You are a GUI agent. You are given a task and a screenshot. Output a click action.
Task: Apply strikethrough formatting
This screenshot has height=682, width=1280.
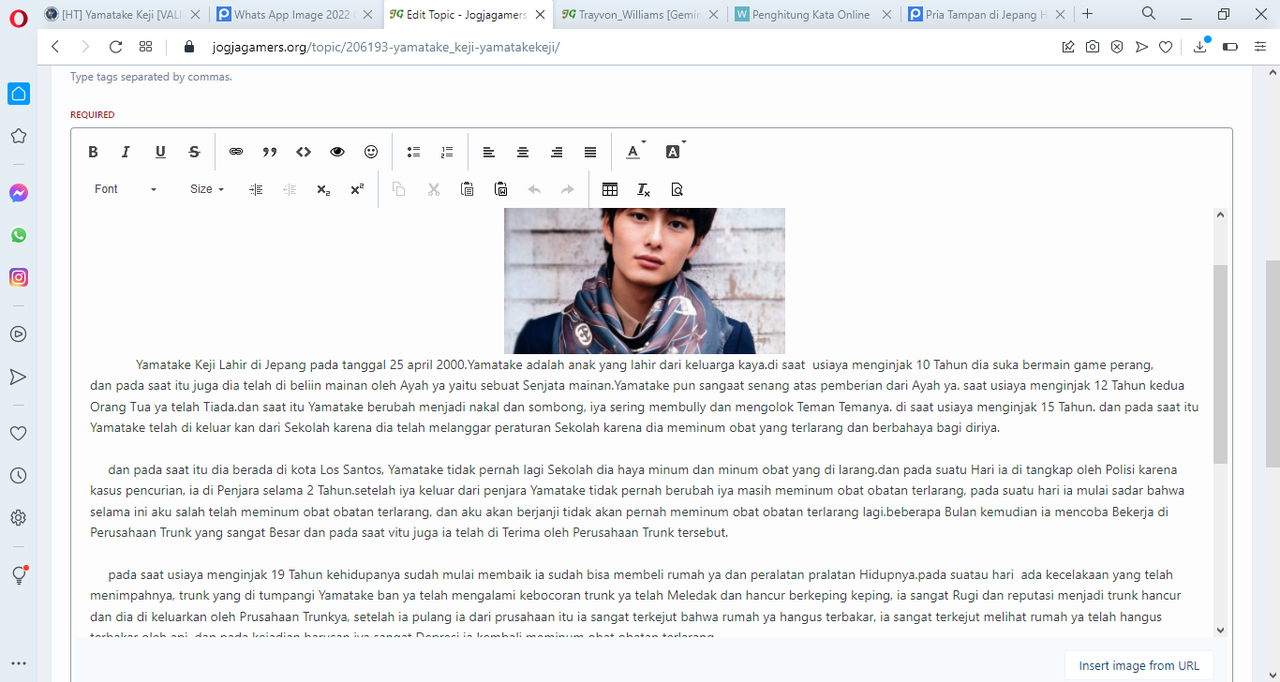pos(194,152)
